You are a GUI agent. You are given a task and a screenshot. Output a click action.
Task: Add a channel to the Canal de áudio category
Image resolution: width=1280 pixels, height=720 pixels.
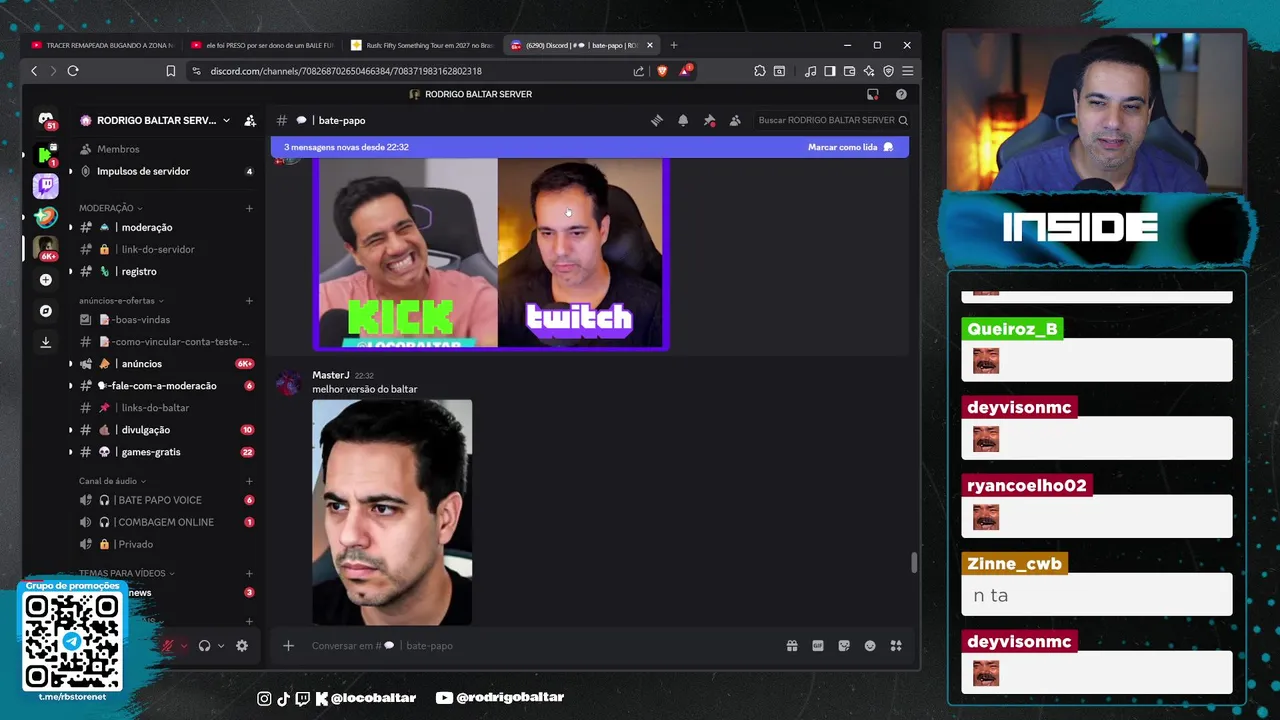click(x=249, y=481)
